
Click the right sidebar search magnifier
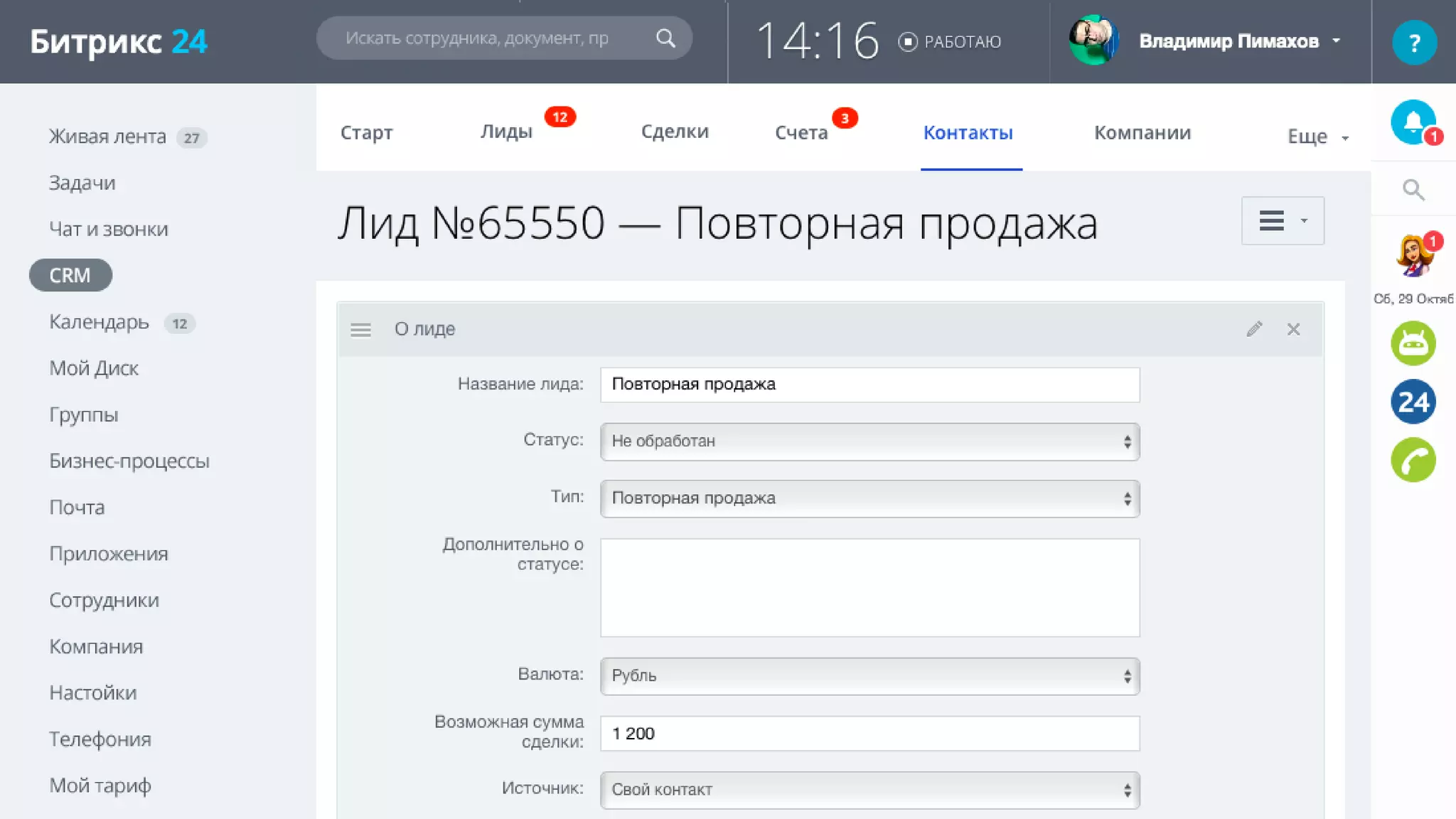coord(1413,190)
